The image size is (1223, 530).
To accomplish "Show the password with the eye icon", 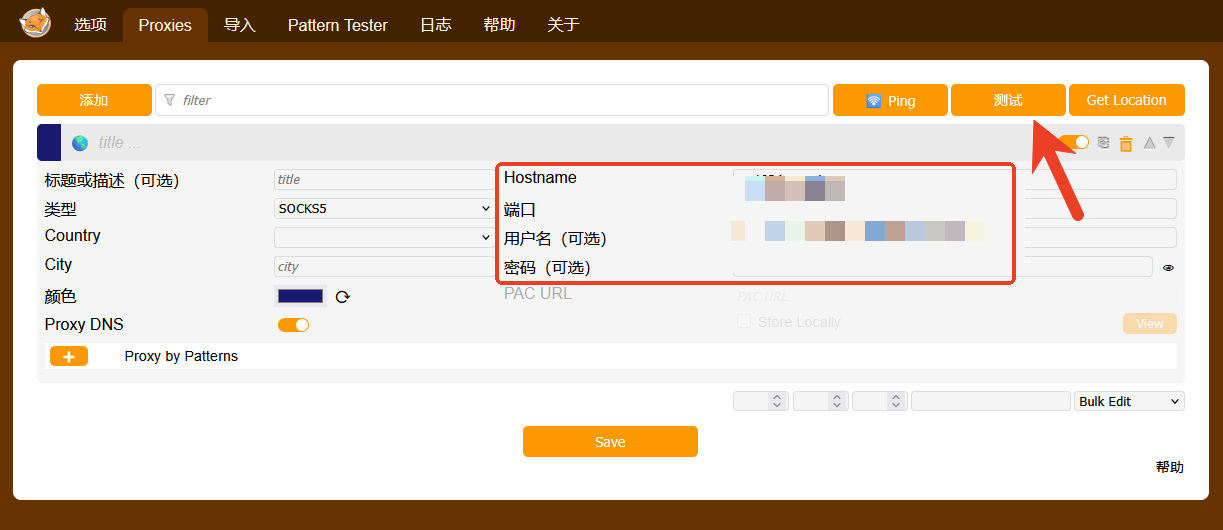I will click(1168, 267).
